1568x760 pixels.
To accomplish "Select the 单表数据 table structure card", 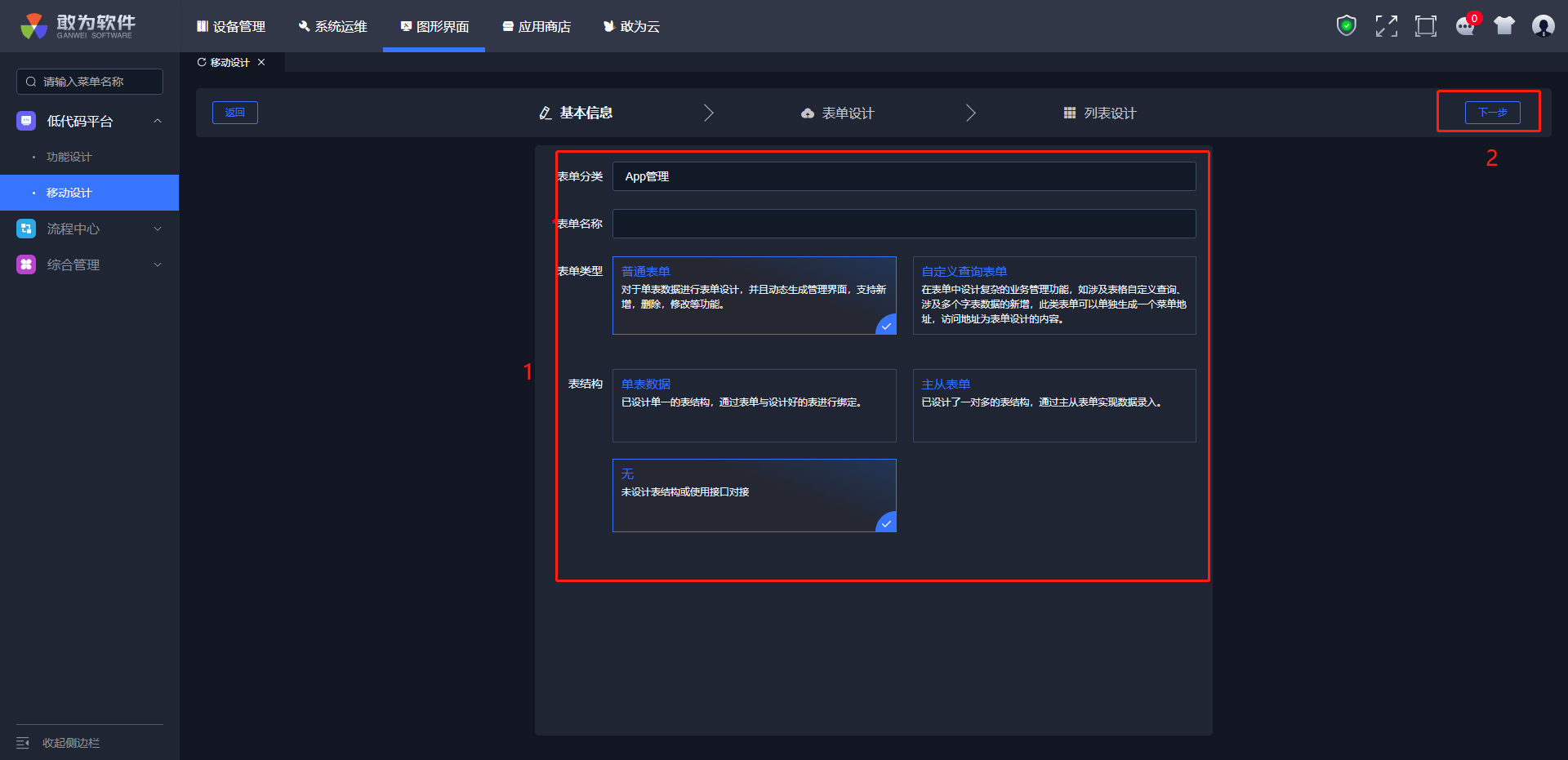I will pos(755,406).
